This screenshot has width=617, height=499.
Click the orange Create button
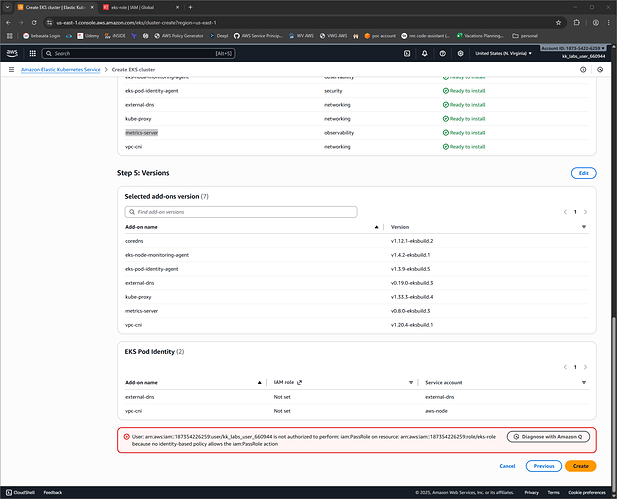(580, 466)
